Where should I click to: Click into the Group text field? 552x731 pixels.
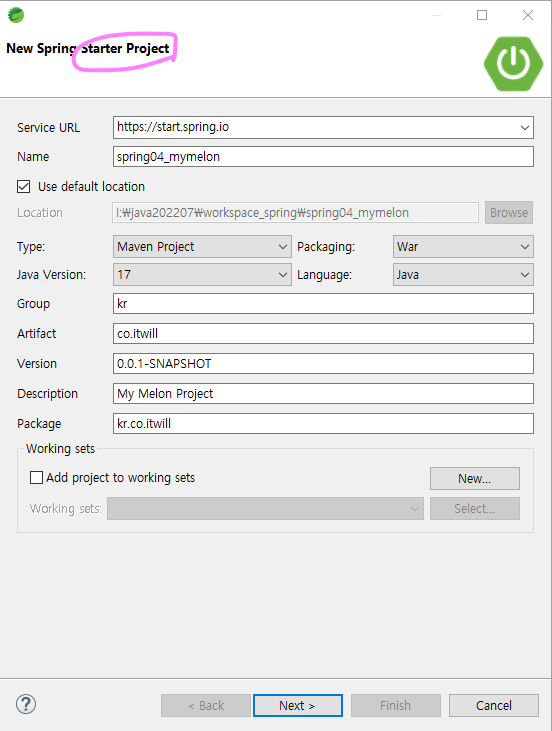point(323,303)
